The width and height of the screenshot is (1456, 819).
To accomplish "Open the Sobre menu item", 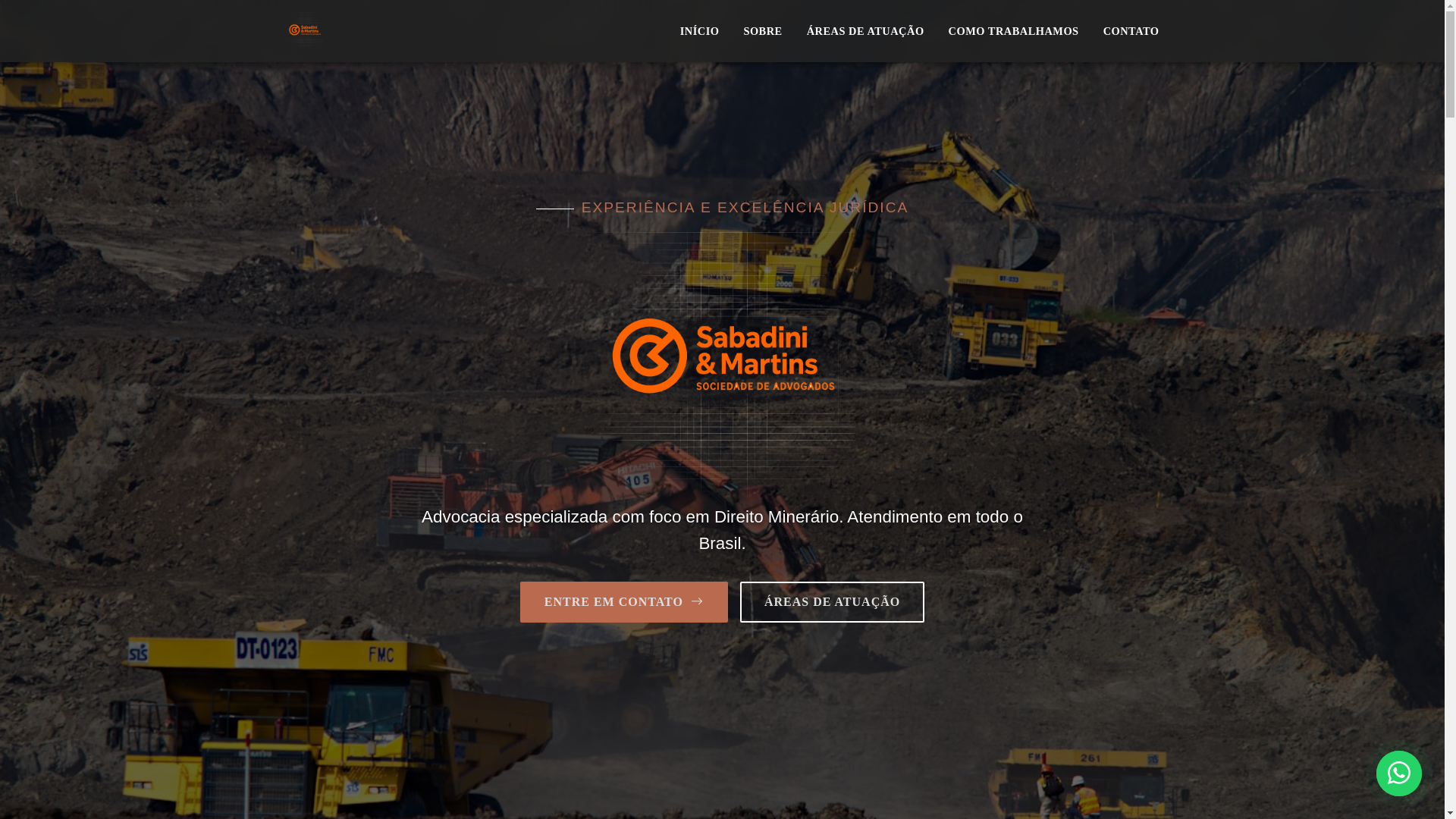I will point(762,31).
